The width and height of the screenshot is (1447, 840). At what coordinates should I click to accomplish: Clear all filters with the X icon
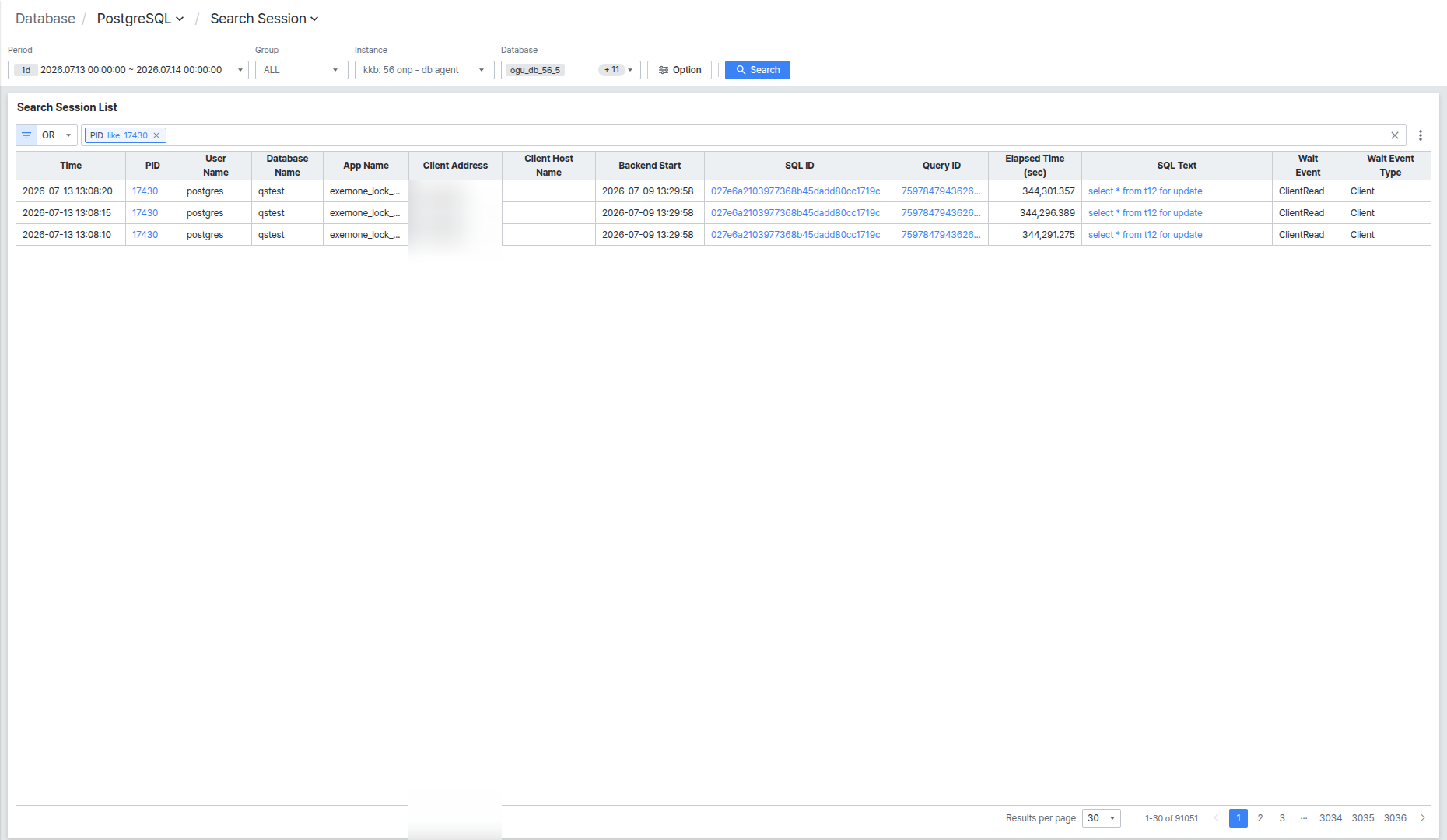(1395, 135)
